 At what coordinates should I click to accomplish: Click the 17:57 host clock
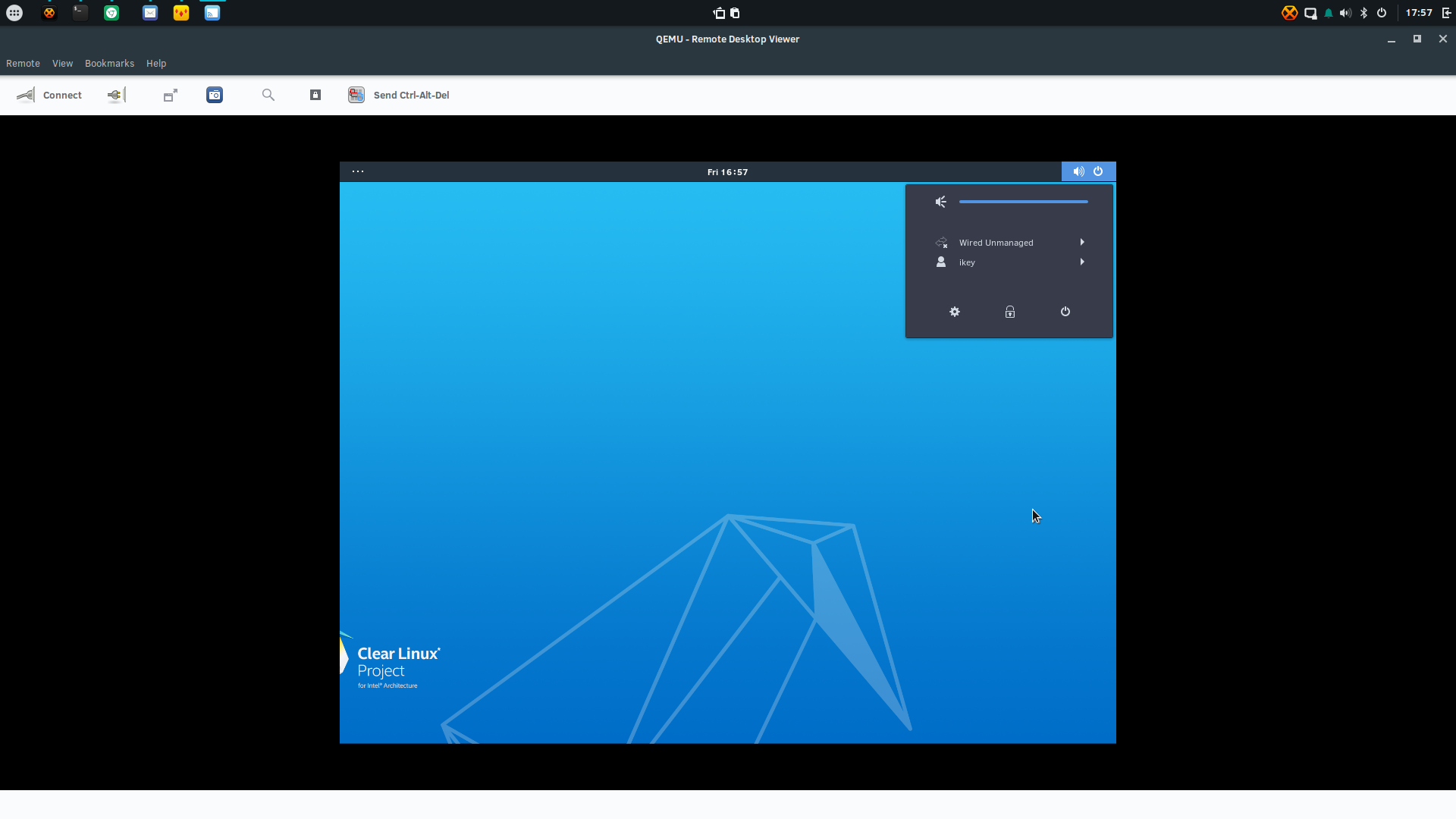click(1419, 13)
